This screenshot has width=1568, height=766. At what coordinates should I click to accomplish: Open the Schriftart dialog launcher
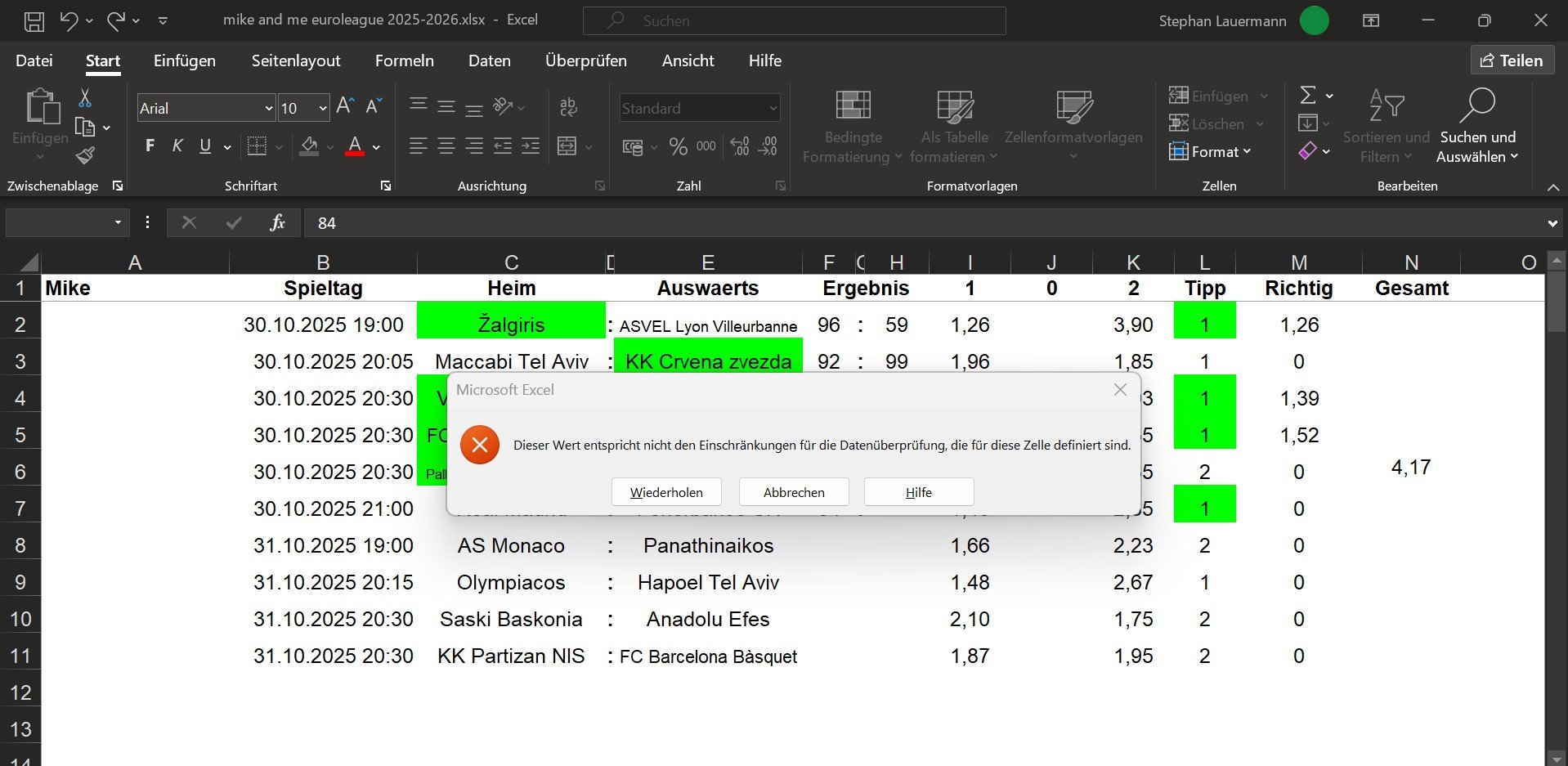pos(386,186)
